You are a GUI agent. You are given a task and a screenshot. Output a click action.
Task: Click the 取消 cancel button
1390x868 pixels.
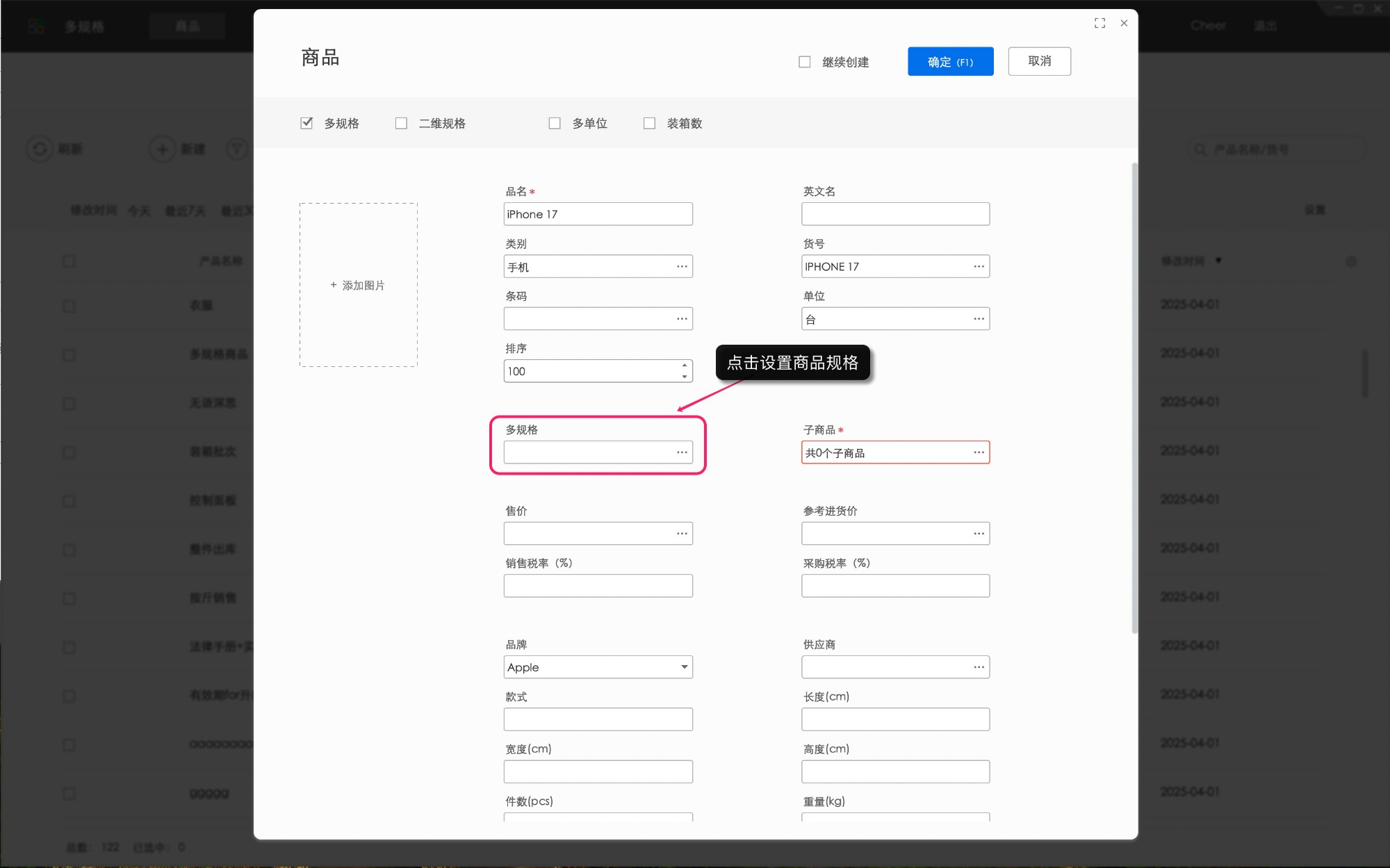1039,61
